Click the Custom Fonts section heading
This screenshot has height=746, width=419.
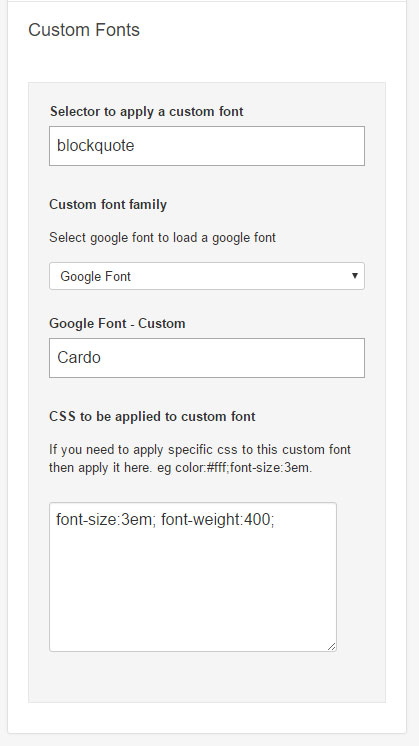tap(84, 29)
